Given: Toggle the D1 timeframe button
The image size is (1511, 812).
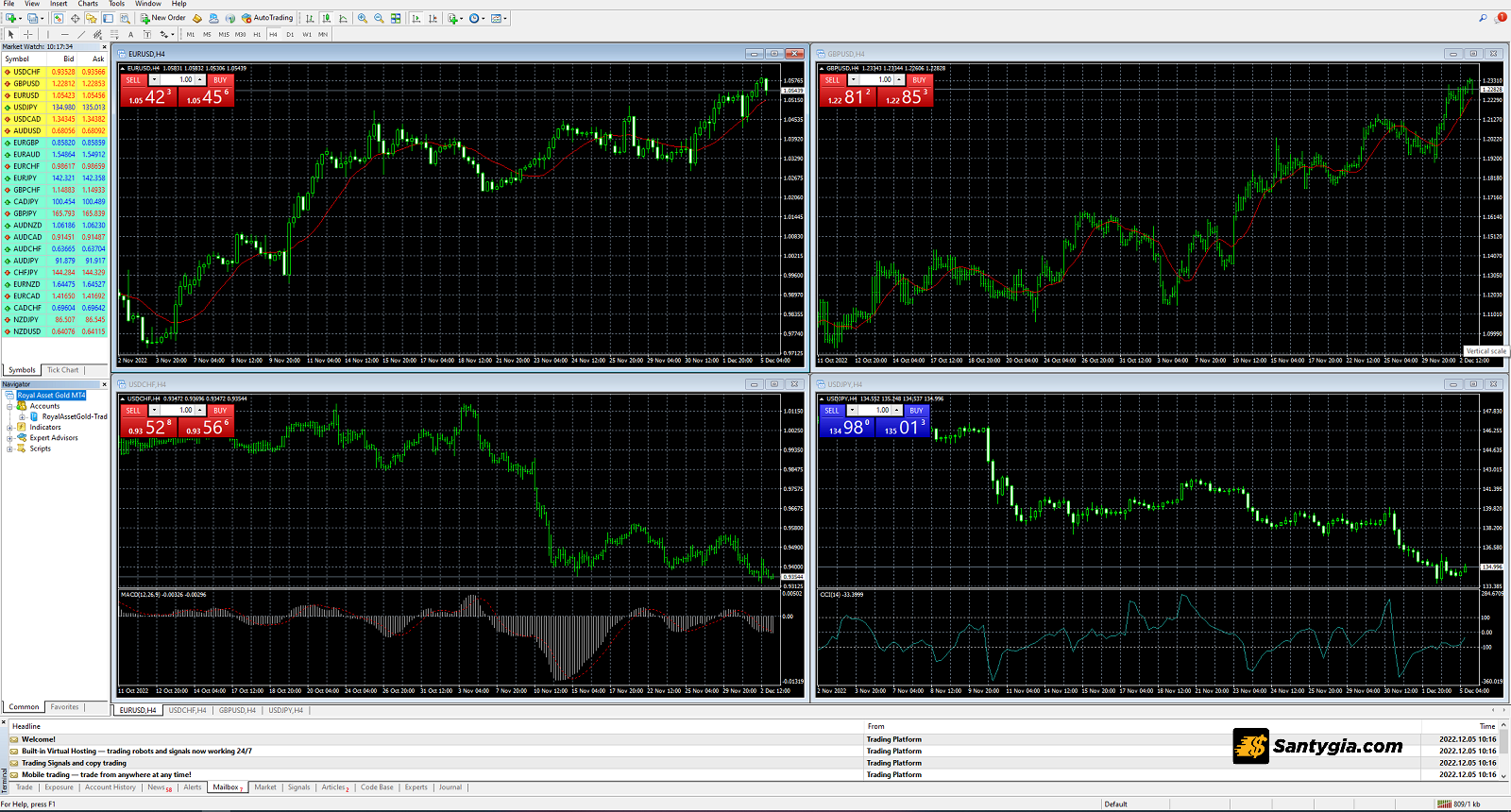Looking at the screenshot, I should pyautogui.click(x=290, y=34).
